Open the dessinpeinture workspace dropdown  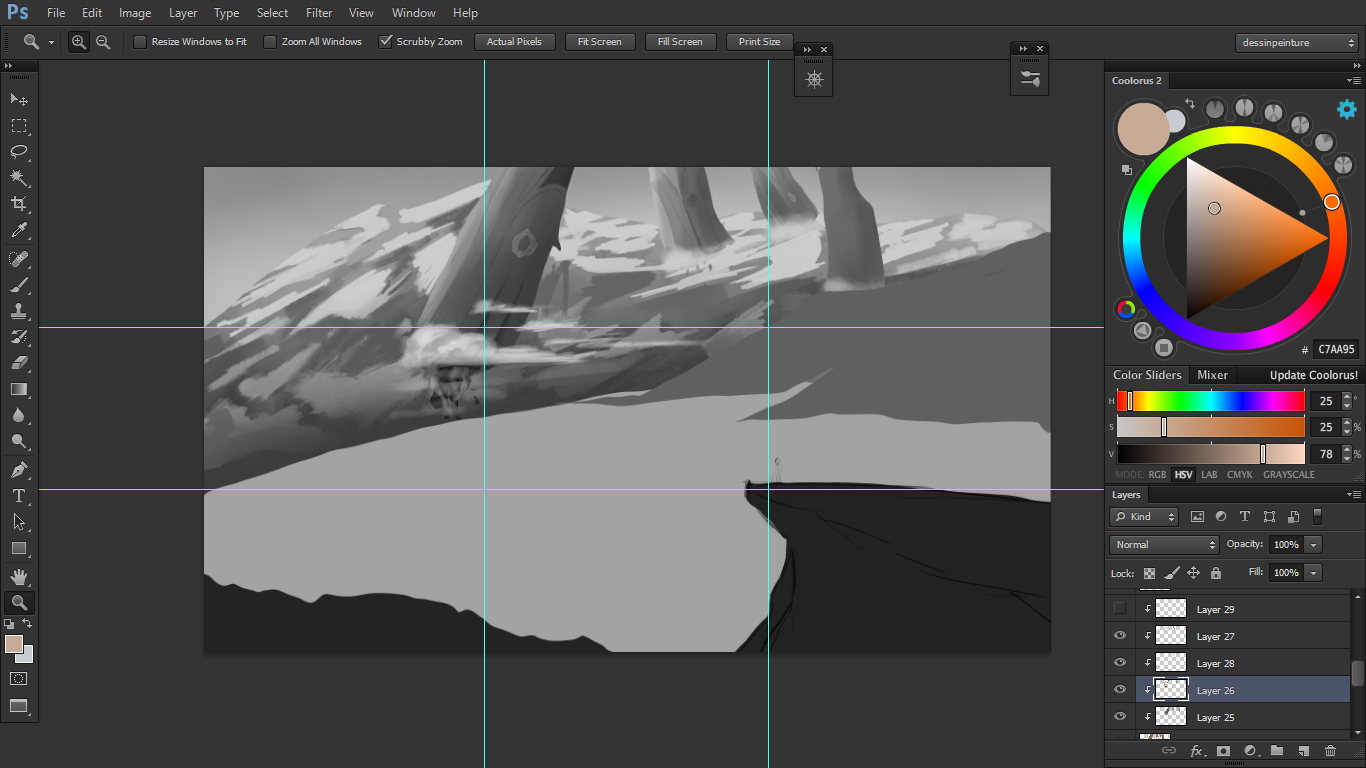[1297, 42]
